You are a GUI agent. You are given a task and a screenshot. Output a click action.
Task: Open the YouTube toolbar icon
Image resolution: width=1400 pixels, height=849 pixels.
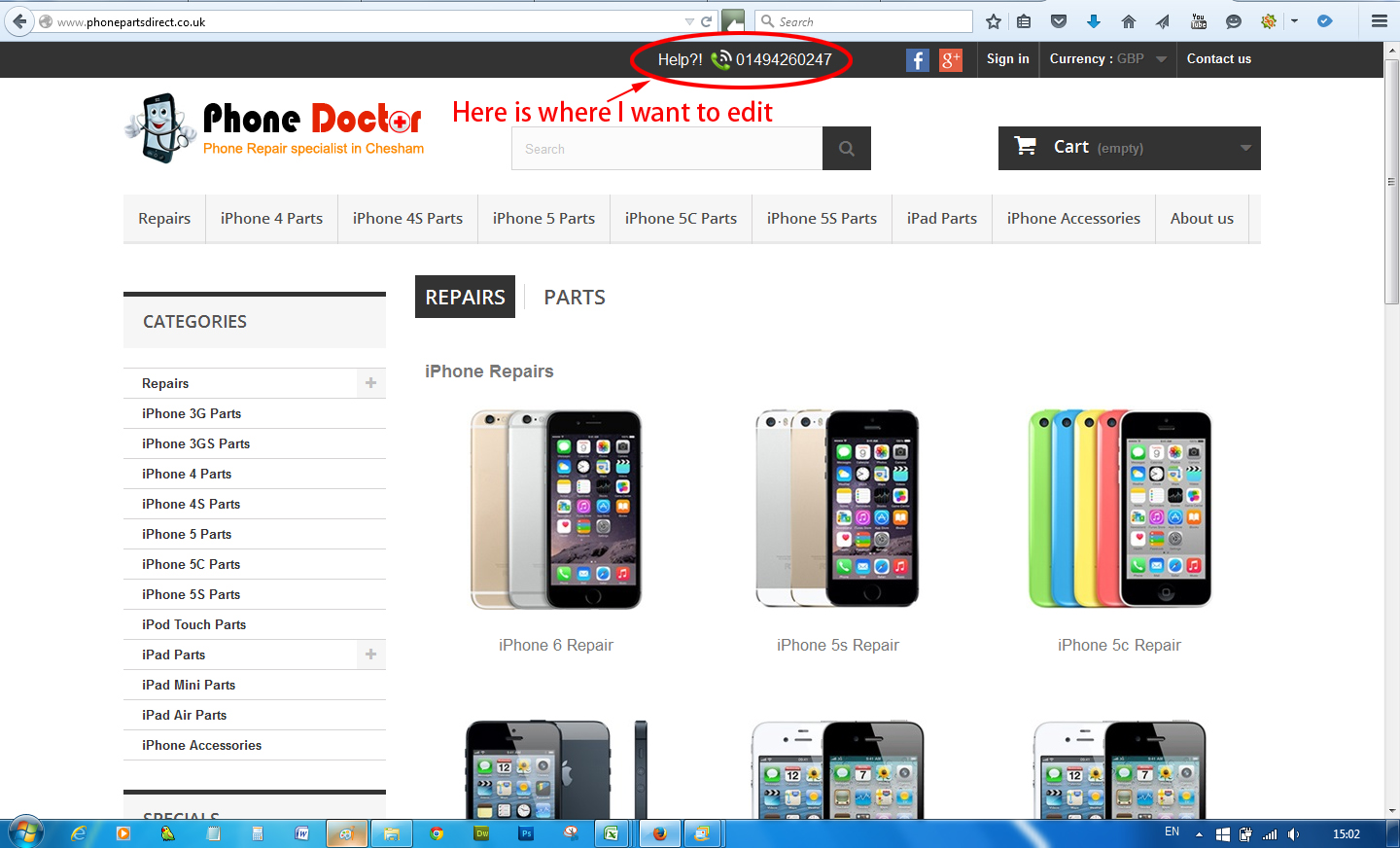tap(1199, 21)
